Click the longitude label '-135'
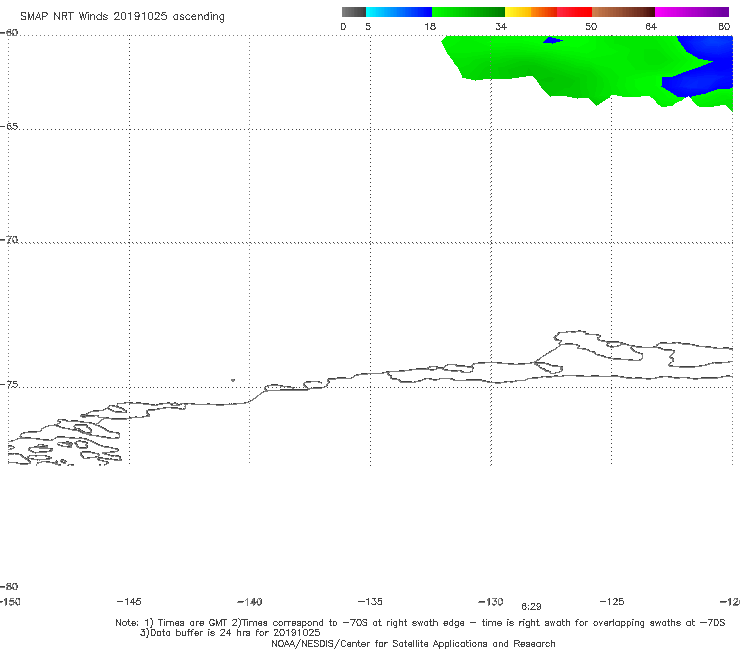Screen dimensions: 740x650 (x=370, y=602)
